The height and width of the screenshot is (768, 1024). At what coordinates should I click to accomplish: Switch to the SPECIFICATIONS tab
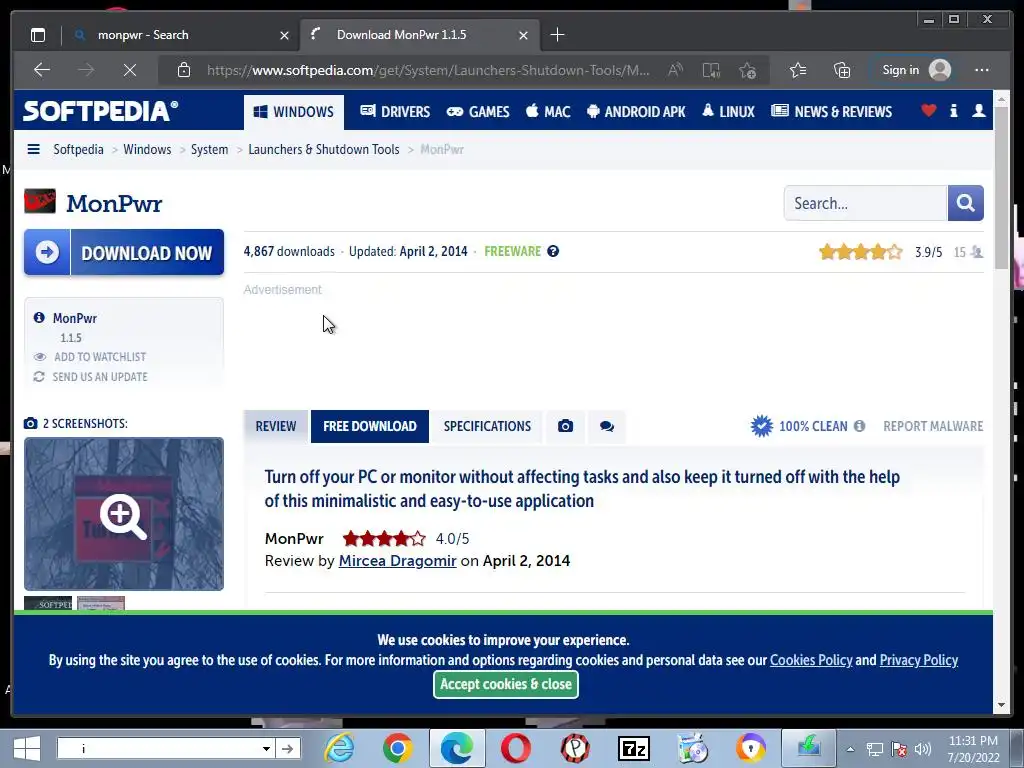tap(487, 426)
